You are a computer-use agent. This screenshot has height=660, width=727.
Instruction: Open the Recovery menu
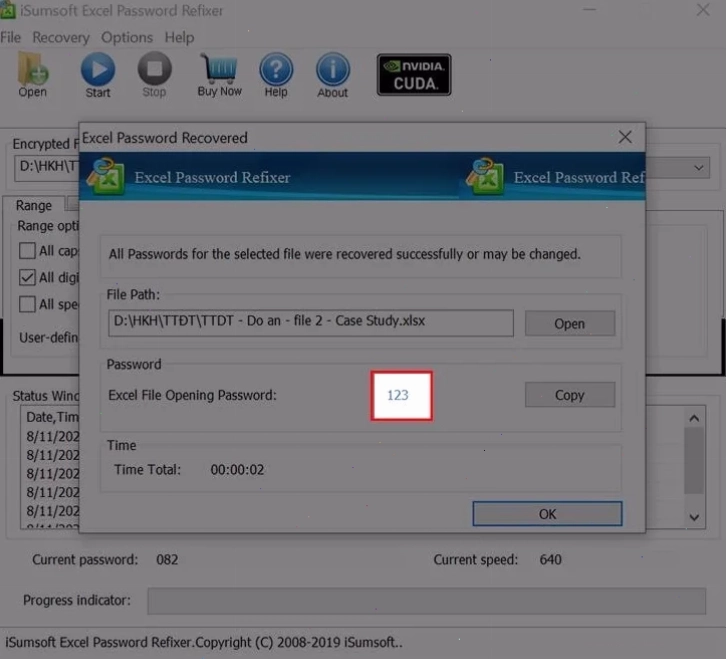61,38
